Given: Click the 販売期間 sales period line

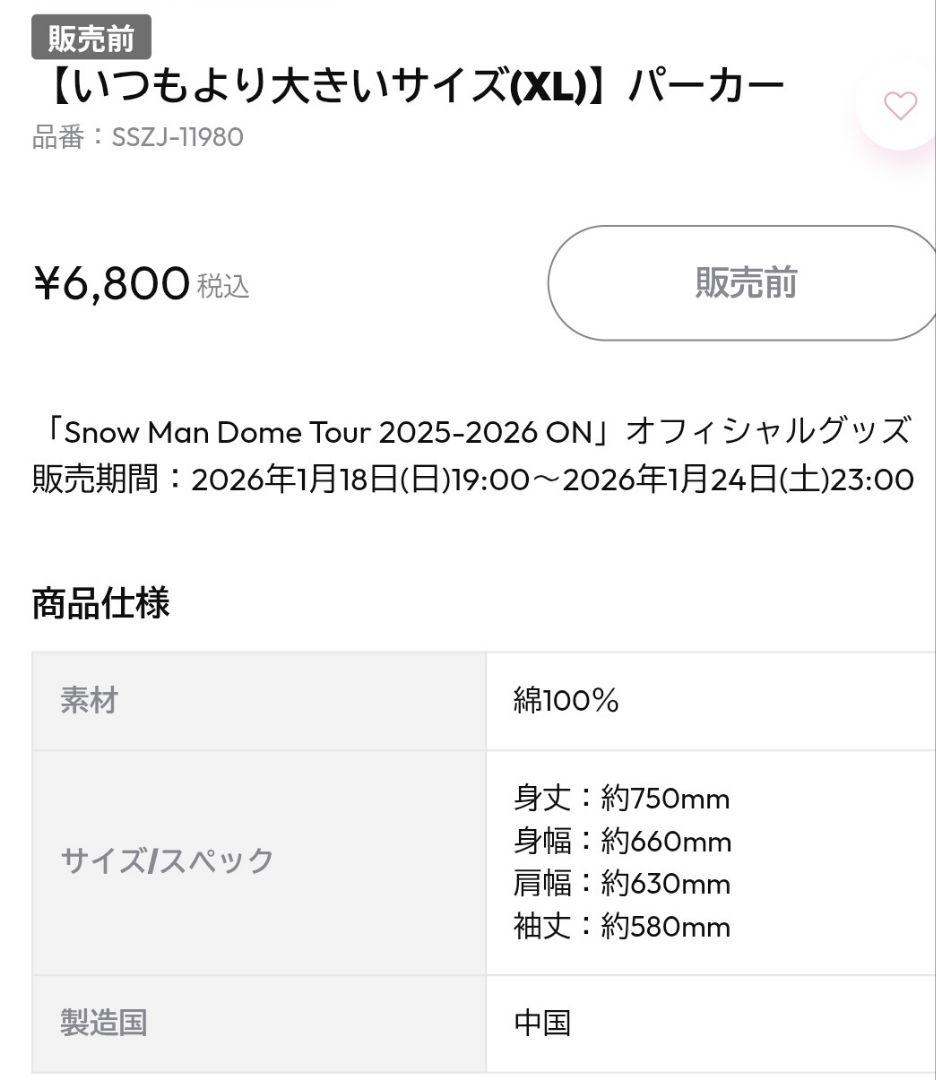Looking at the screenshot, I should tap(472, 480).
